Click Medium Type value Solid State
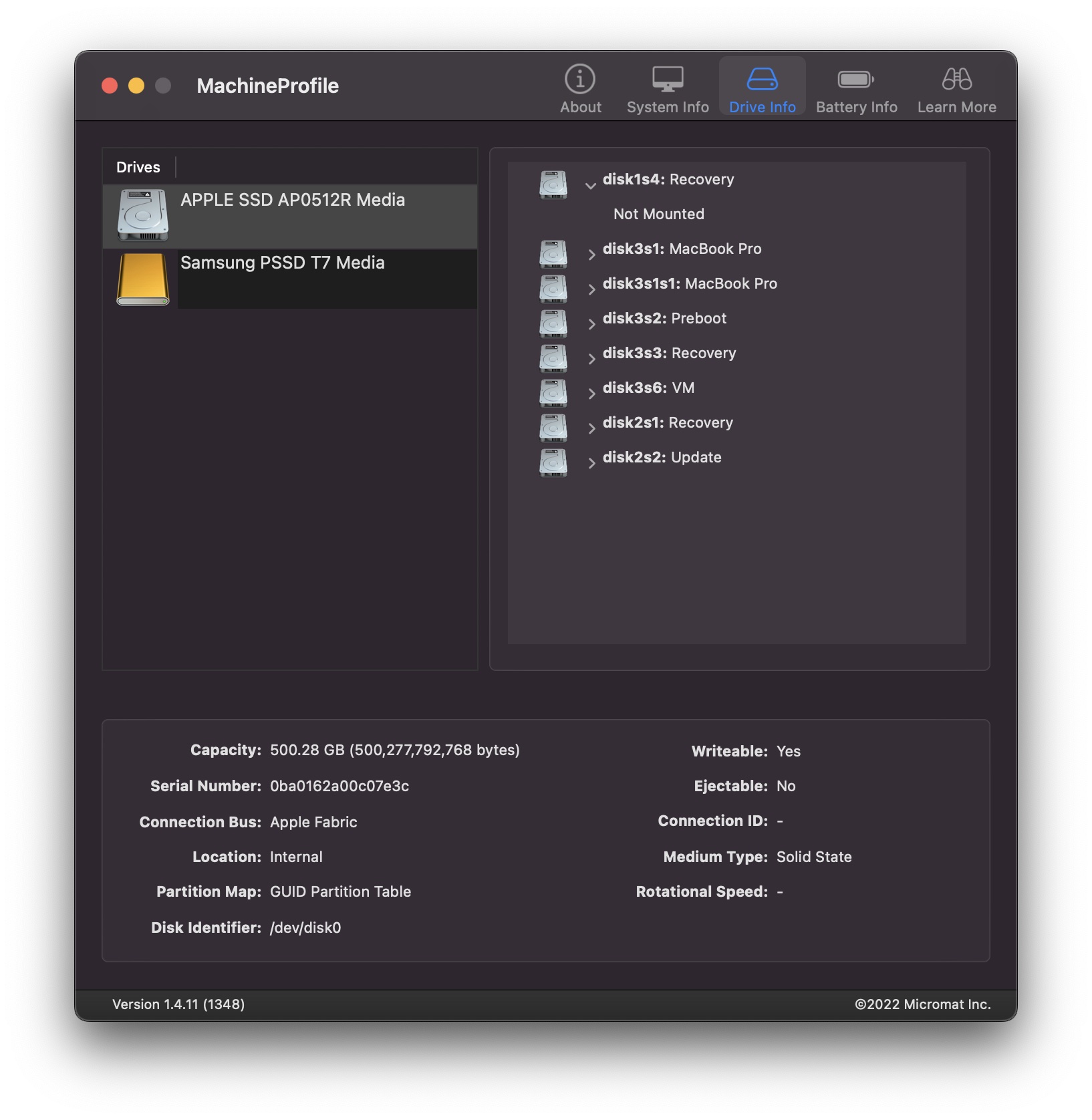 814,857
